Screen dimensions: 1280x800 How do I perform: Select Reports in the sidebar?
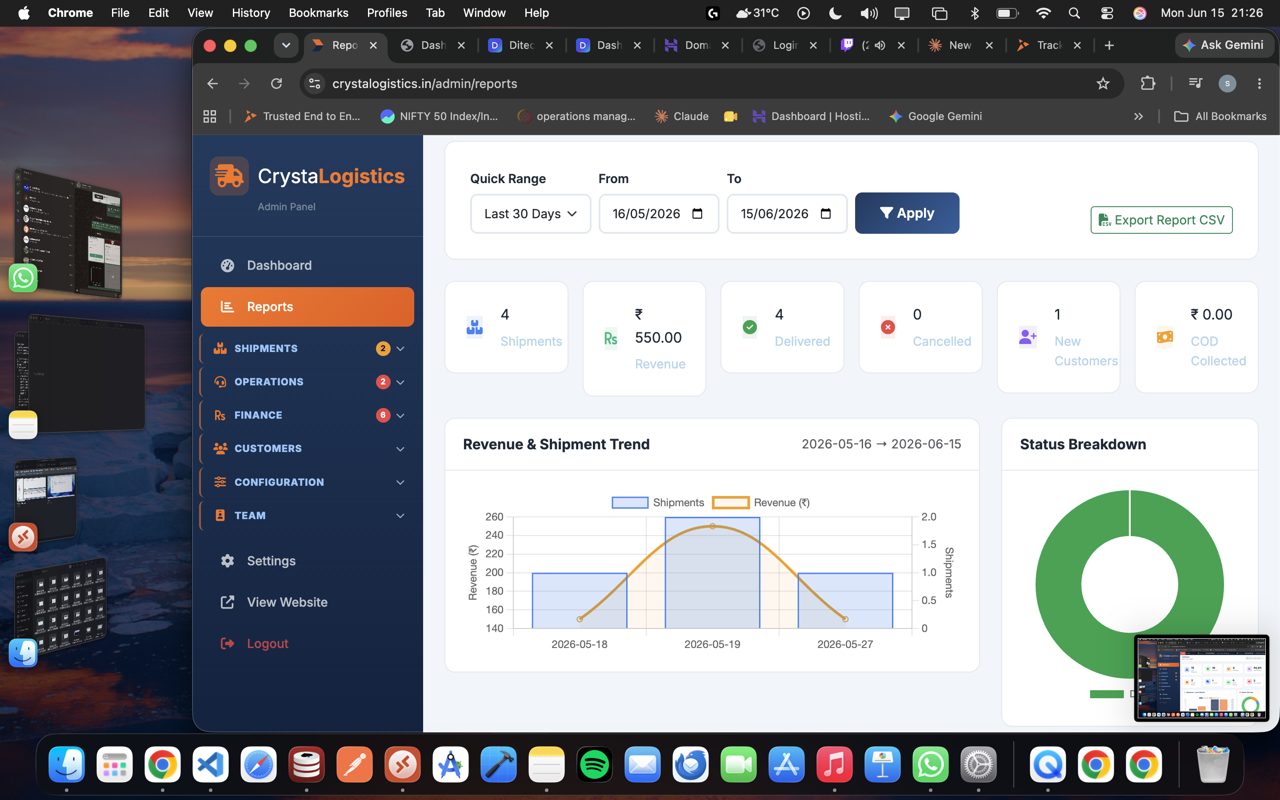point(307,307)
